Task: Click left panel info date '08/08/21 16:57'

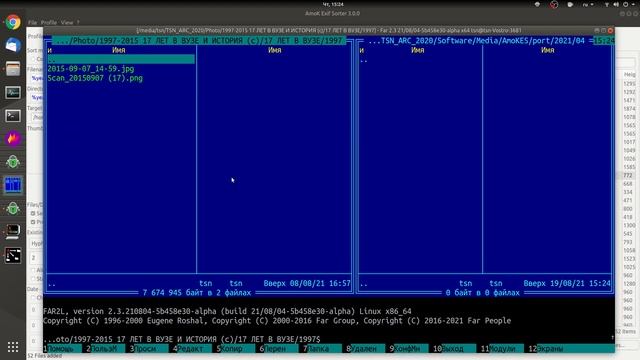Action: 320,283
